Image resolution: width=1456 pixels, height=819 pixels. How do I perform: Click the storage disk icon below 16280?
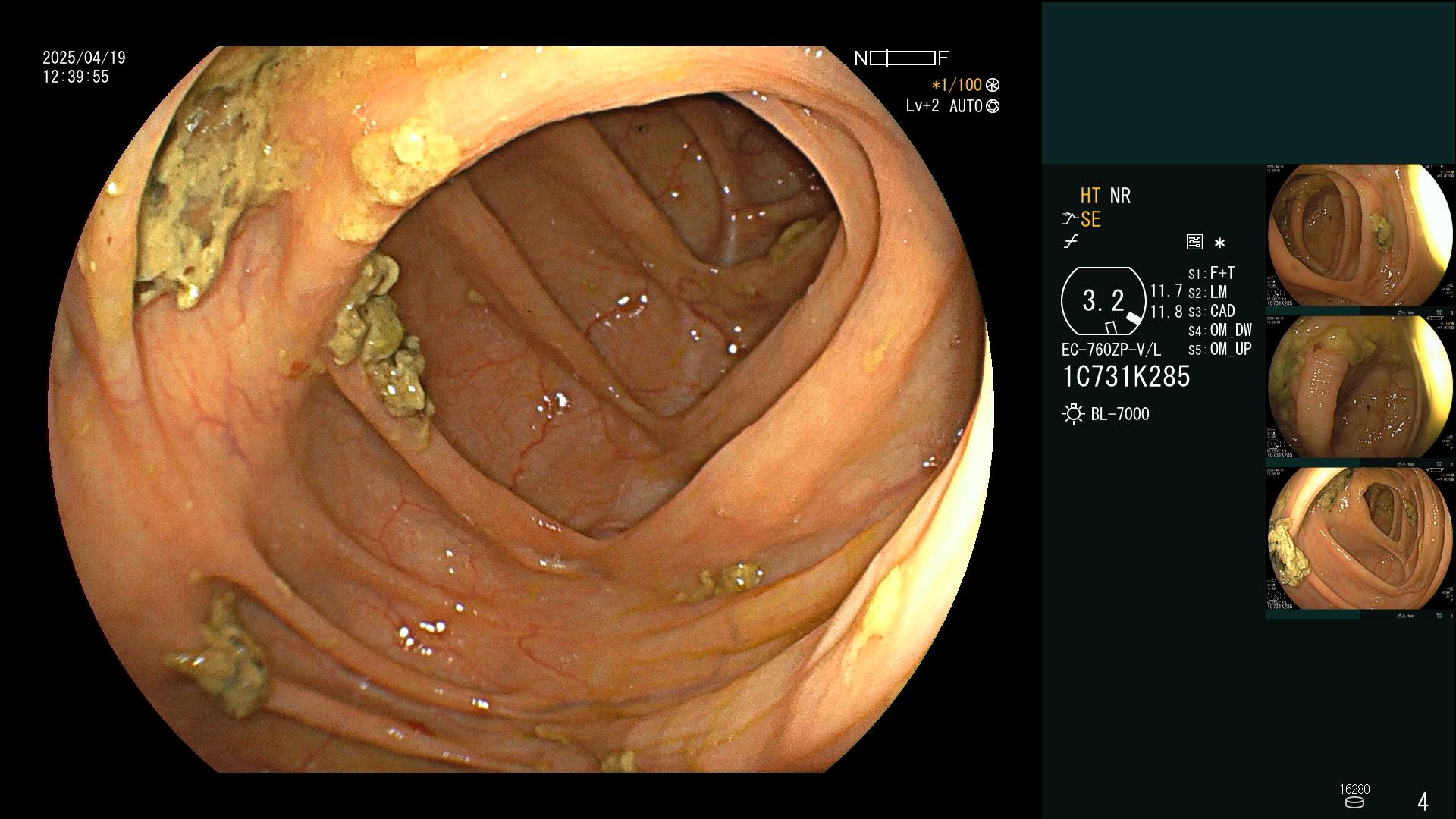pyautogui.click(x=1354, y=802)
